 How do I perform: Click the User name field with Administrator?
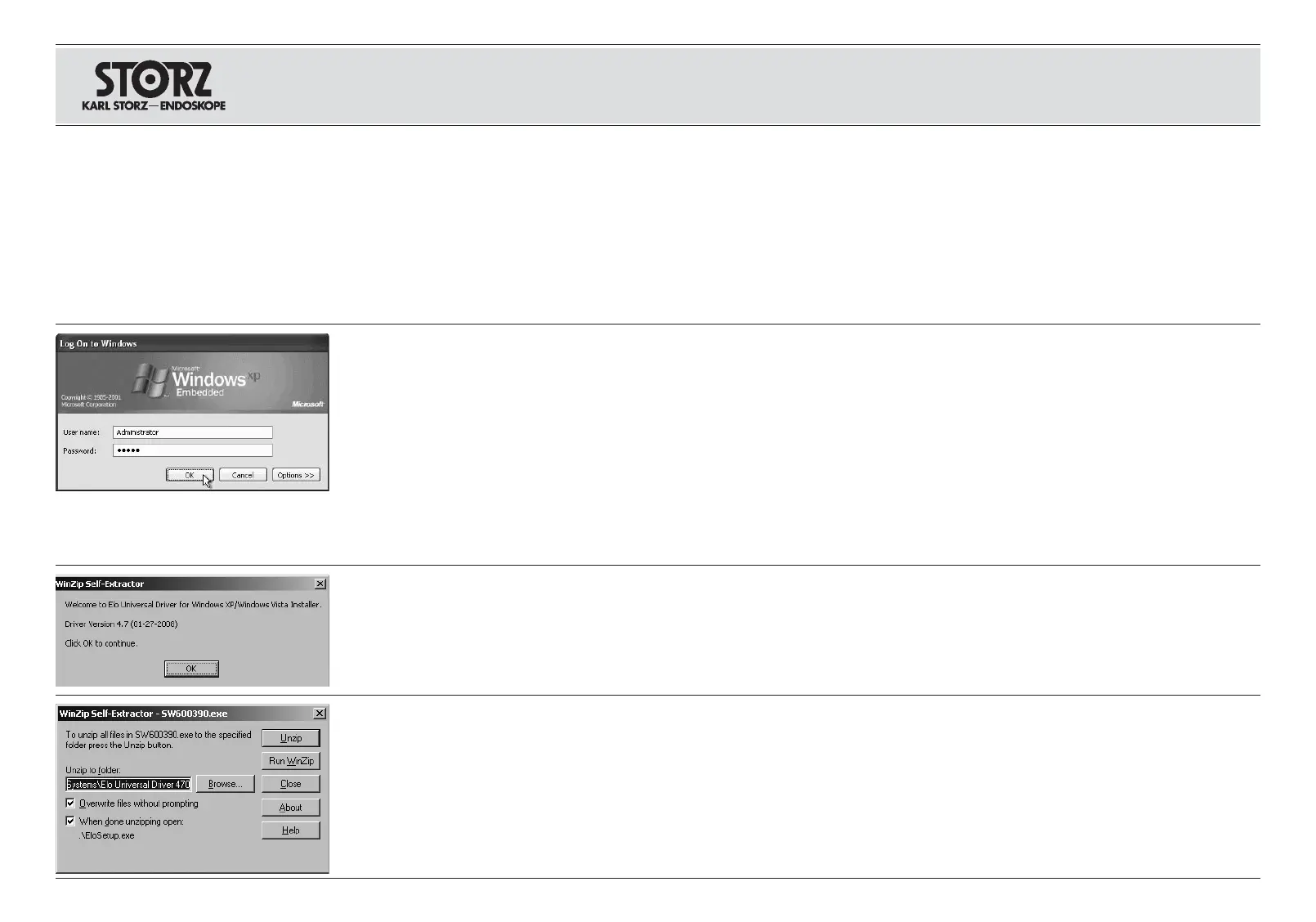192,432
